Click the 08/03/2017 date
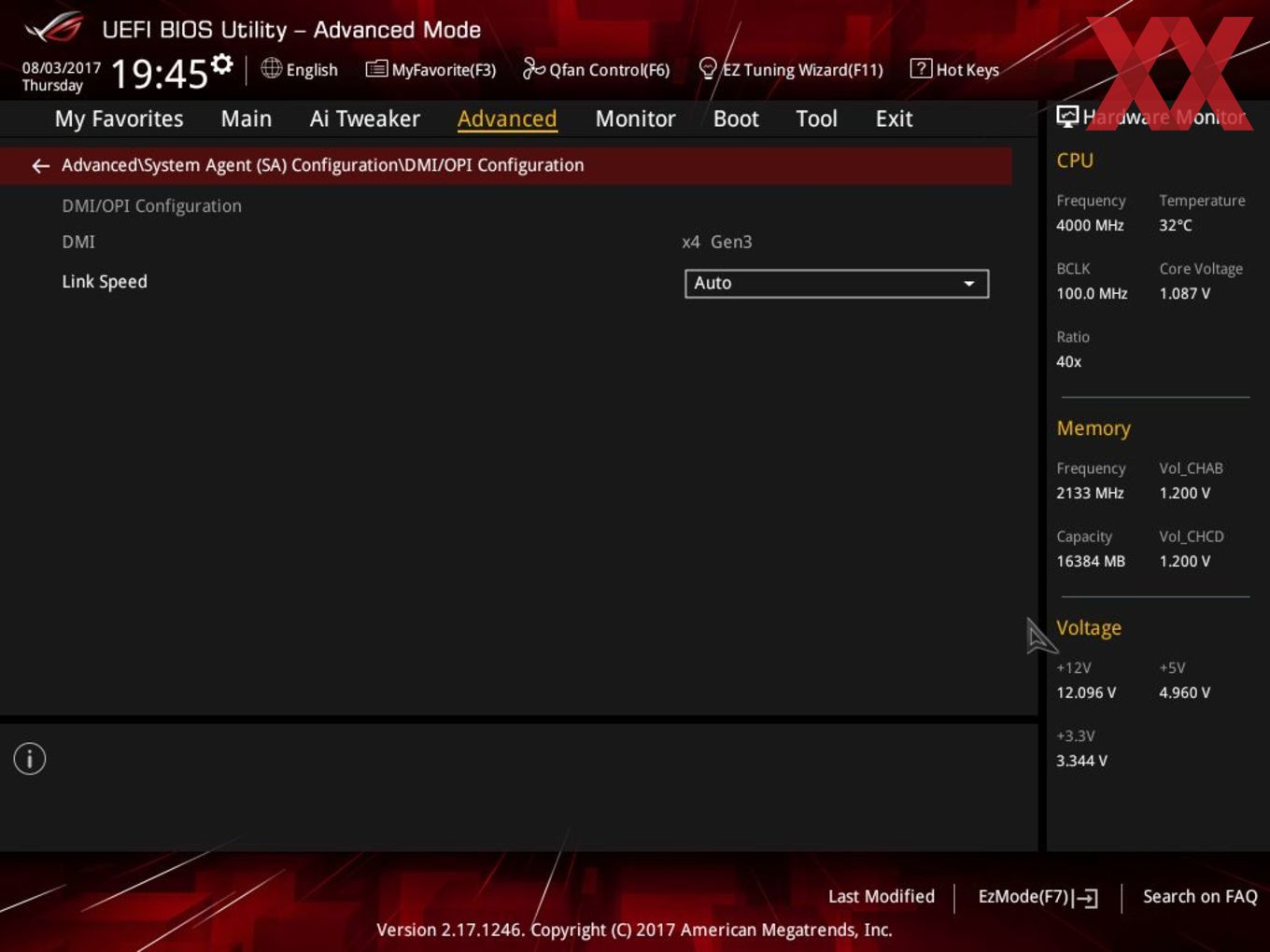The width and height of the screenshot is (1270, 952). (62, 68)
